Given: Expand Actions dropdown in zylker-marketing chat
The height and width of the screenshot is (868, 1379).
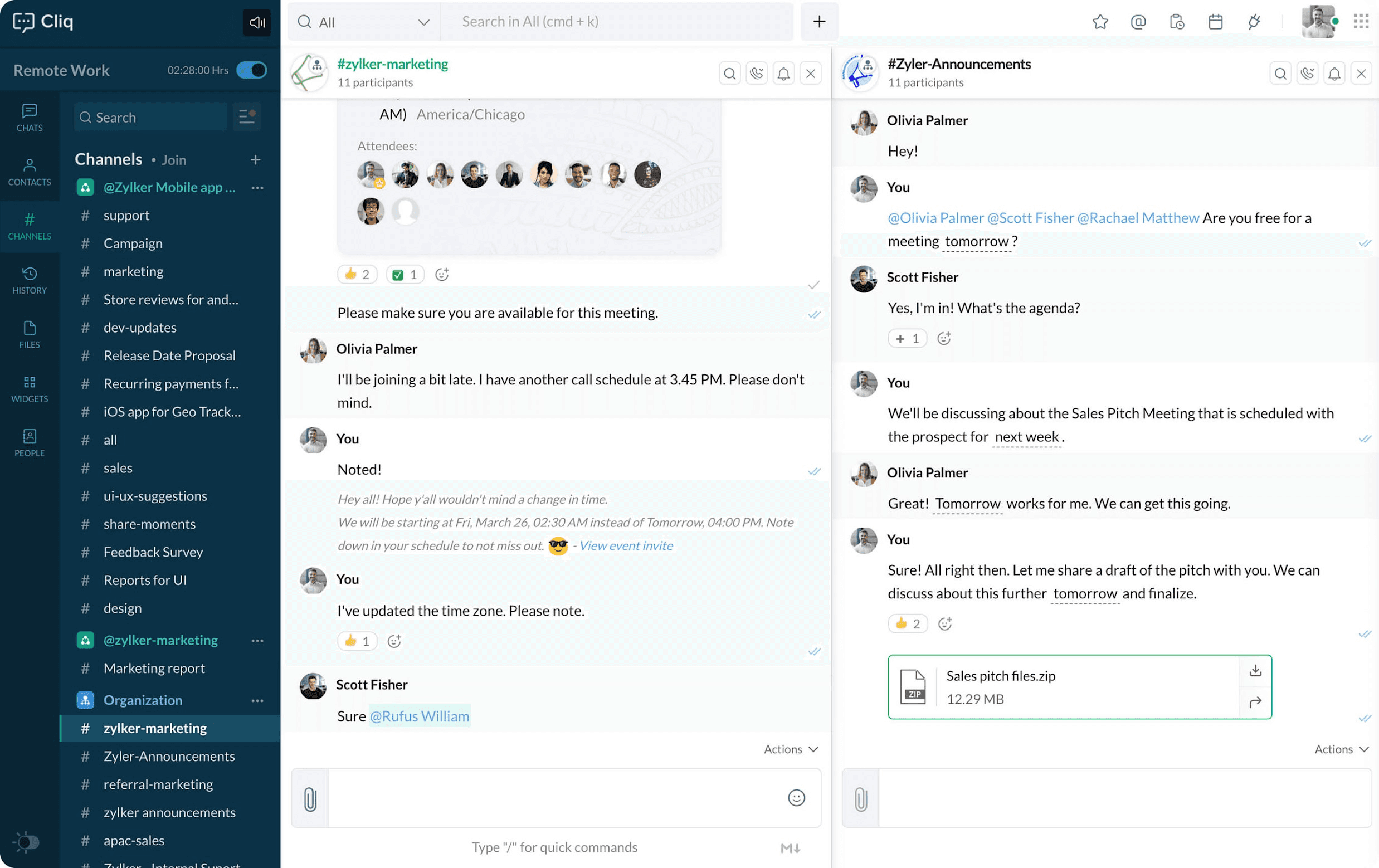Looking at the screenshot, I should (x=791, y=749).
